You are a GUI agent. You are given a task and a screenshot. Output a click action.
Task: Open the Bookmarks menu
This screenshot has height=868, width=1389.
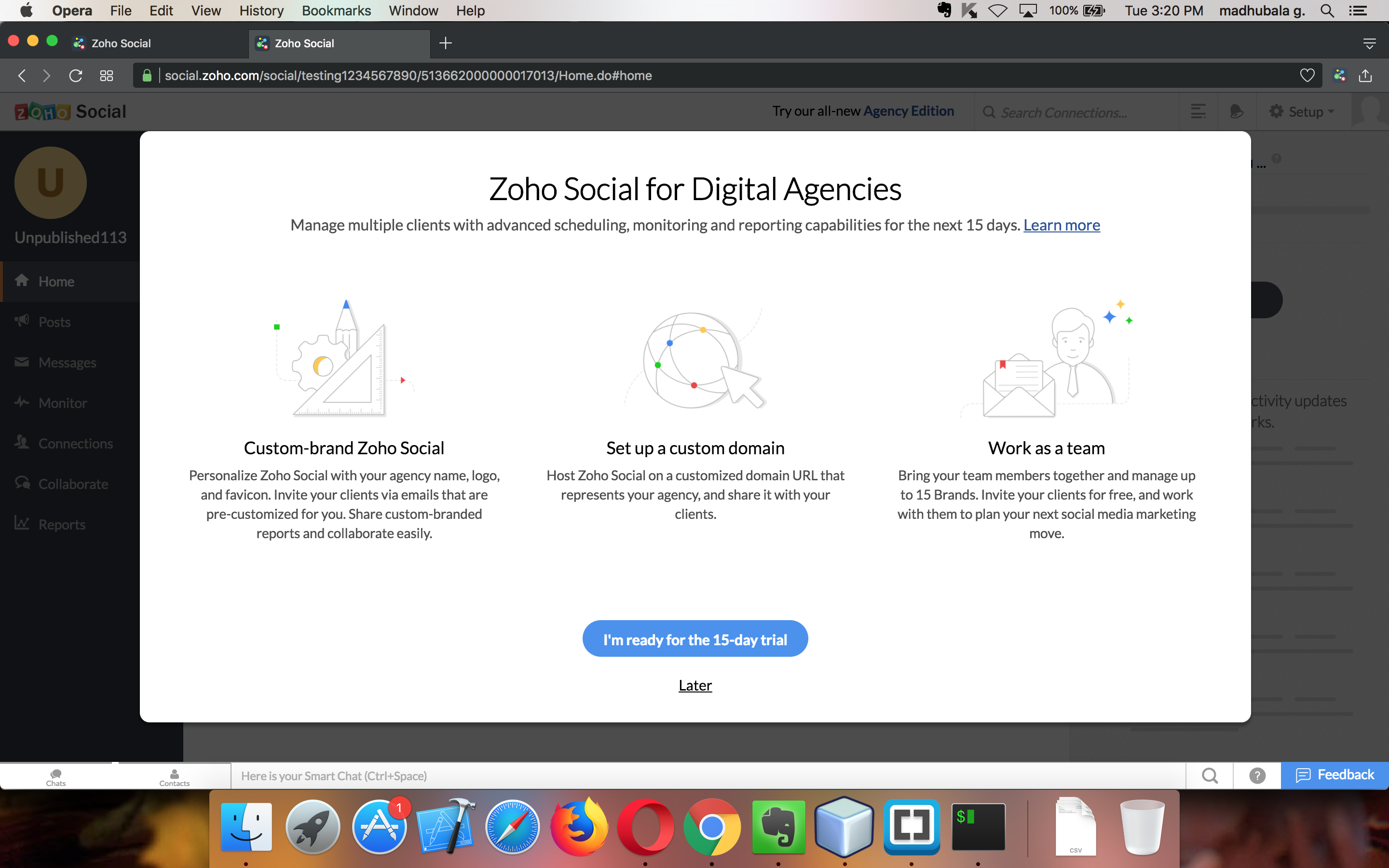[336, 10]
